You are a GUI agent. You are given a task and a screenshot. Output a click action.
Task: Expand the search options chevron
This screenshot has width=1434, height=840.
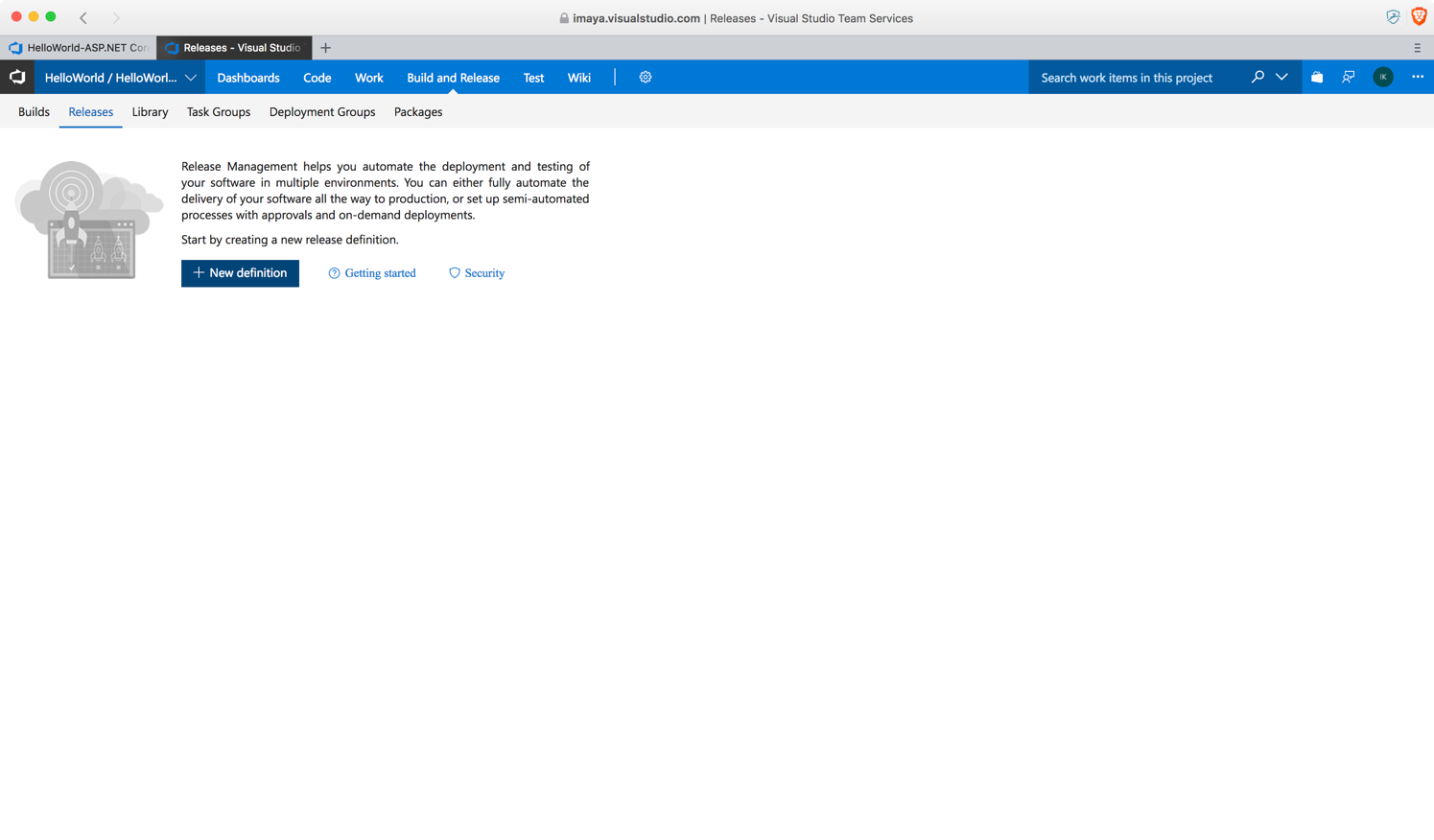tap(1281, 77)
